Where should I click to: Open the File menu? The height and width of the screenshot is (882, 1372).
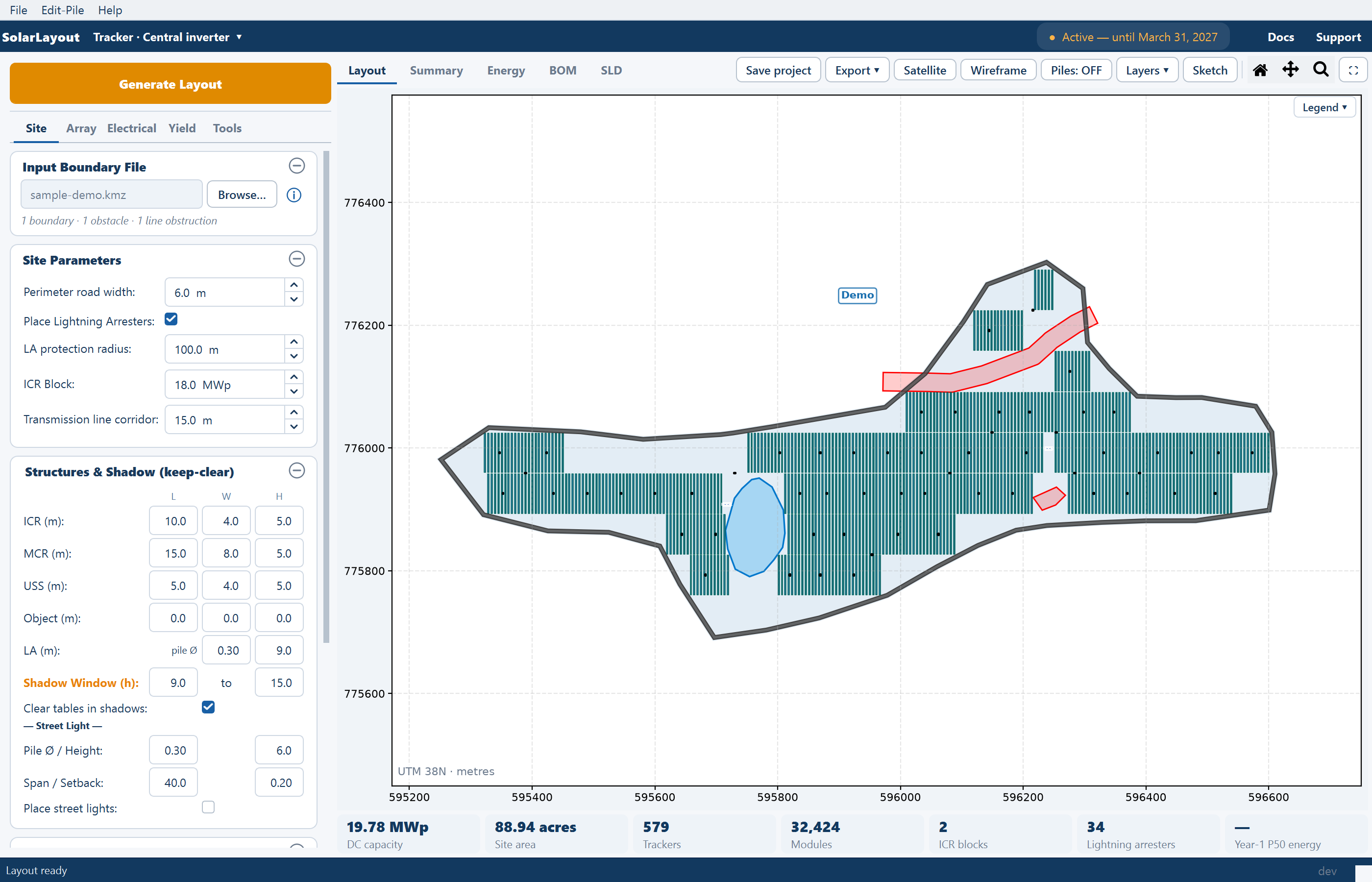pos(18,10)
